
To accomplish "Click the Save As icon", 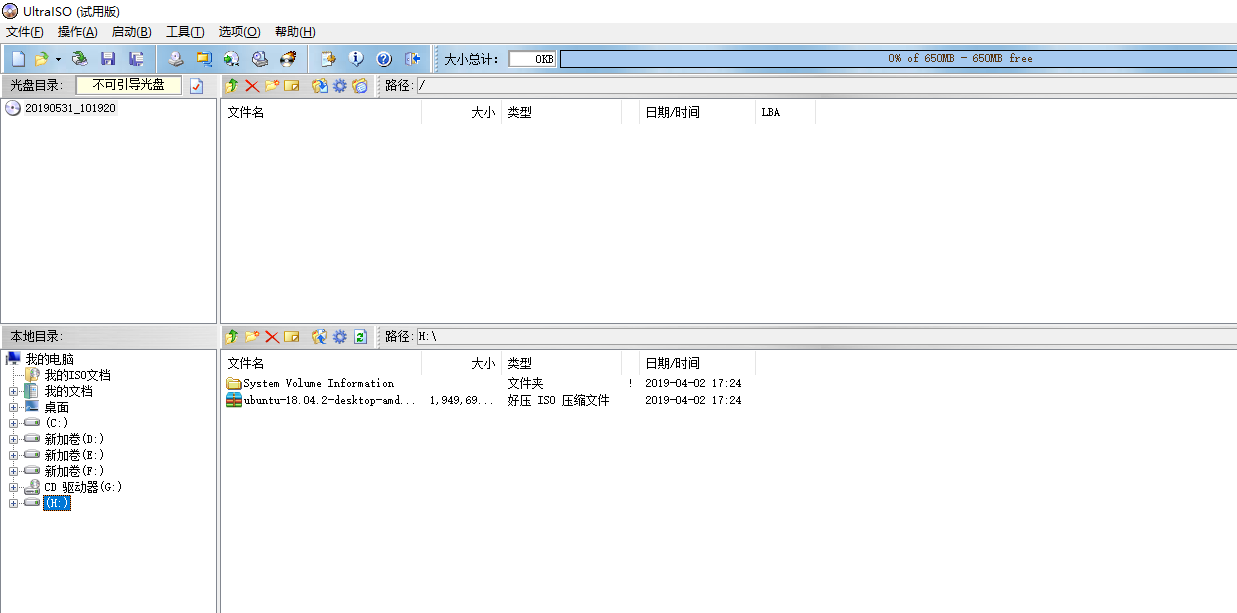I will pyautogui.click(x=136, y=59).
